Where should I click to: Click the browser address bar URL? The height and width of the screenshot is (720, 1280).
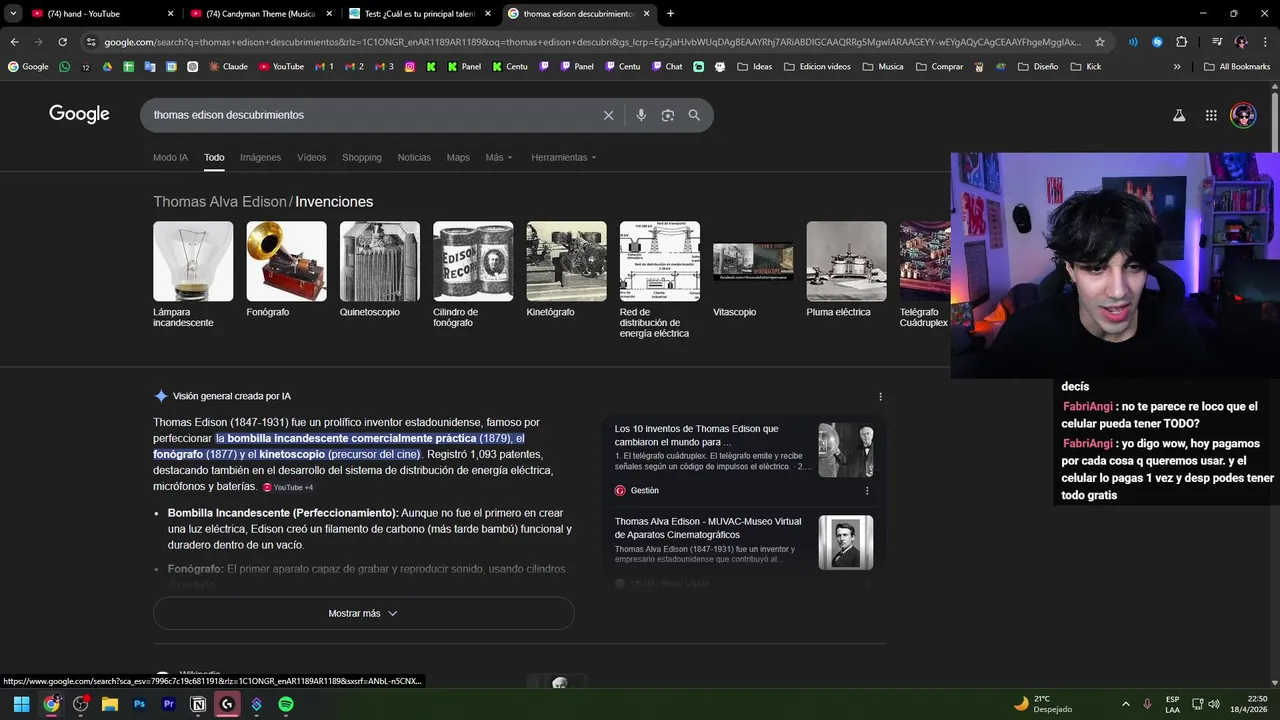[x=592, y=42]
